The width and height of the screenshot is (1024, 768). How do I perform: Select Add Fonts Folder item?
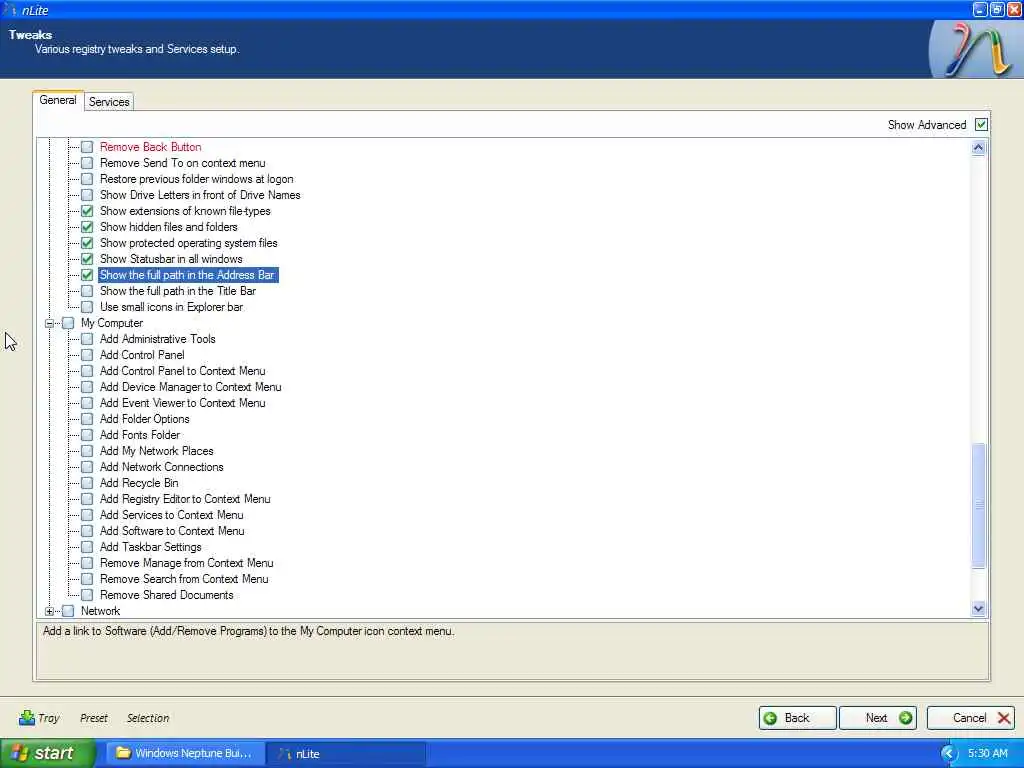tap(140, 435)
